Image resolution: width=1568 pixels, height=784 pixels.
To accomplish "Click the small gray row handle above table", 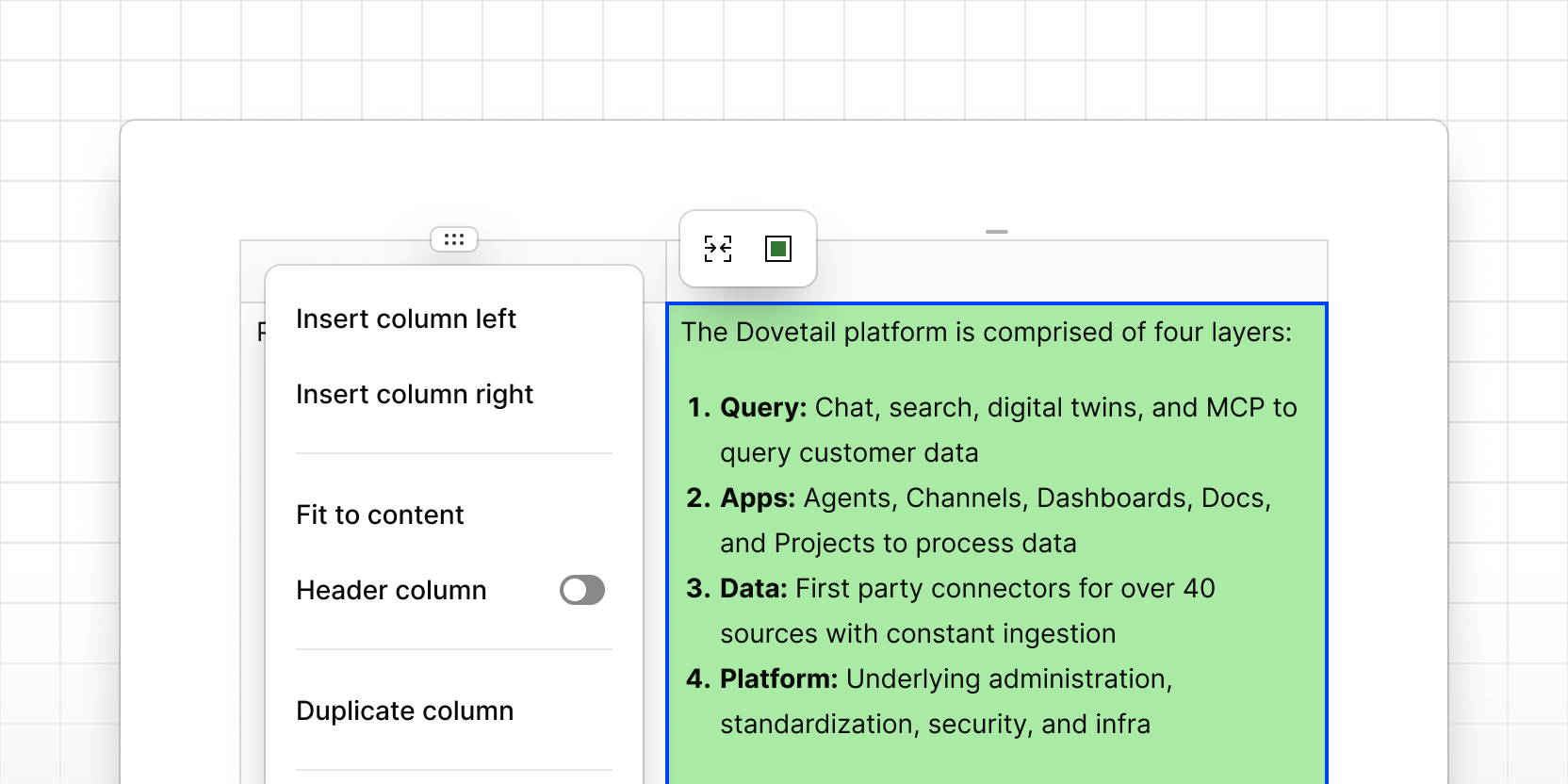I will 997,231.
